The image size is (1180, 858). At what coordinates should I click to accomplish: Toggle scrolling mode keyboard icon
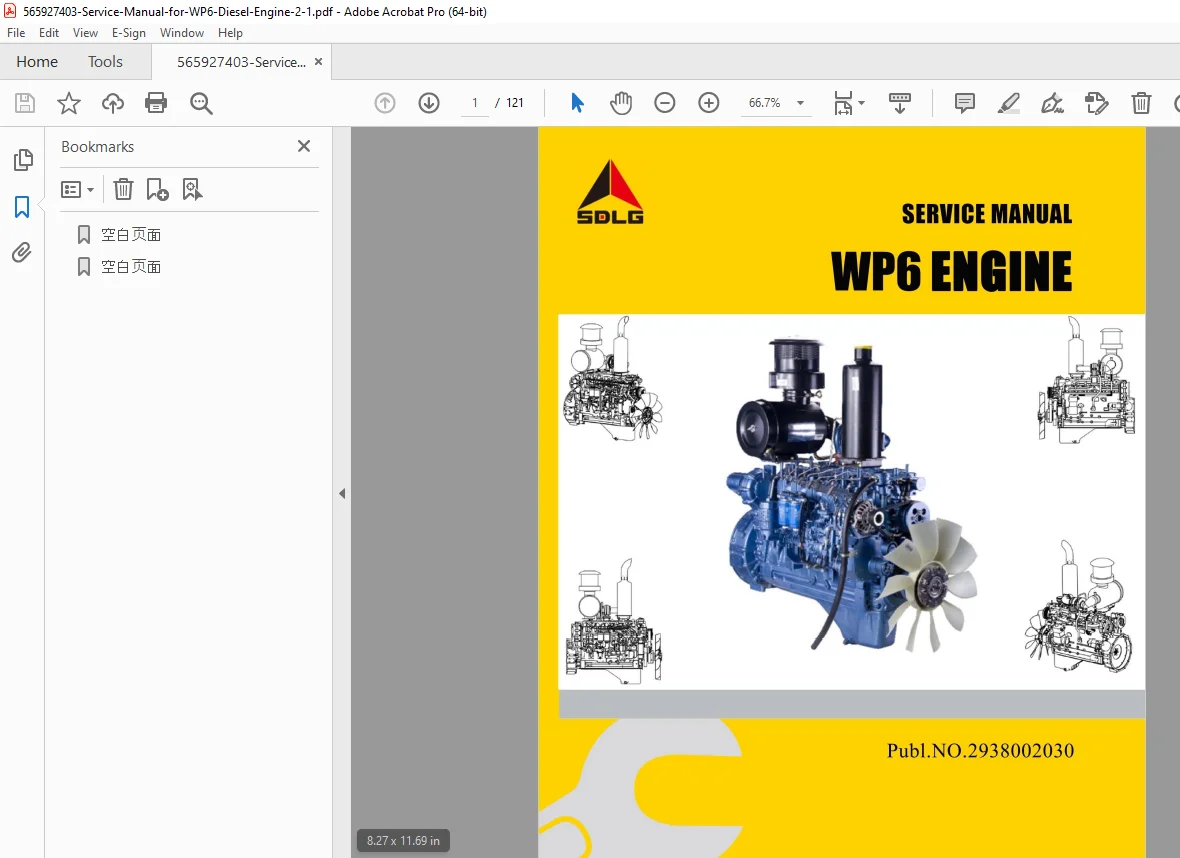pos(899,103)
